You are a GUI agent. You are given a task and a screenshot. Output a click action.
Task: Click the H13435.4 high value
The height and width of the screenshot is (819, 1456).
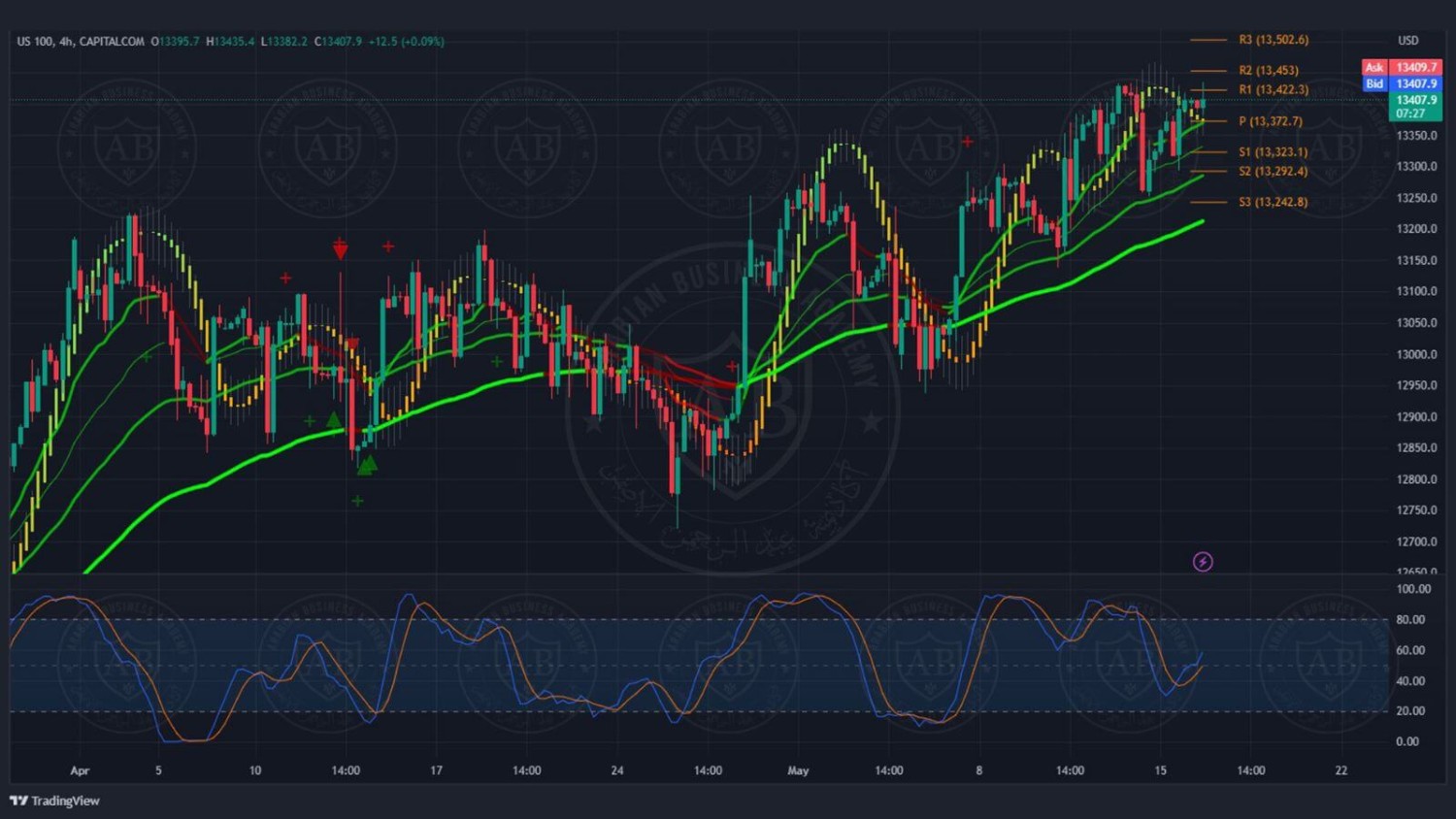230,42
